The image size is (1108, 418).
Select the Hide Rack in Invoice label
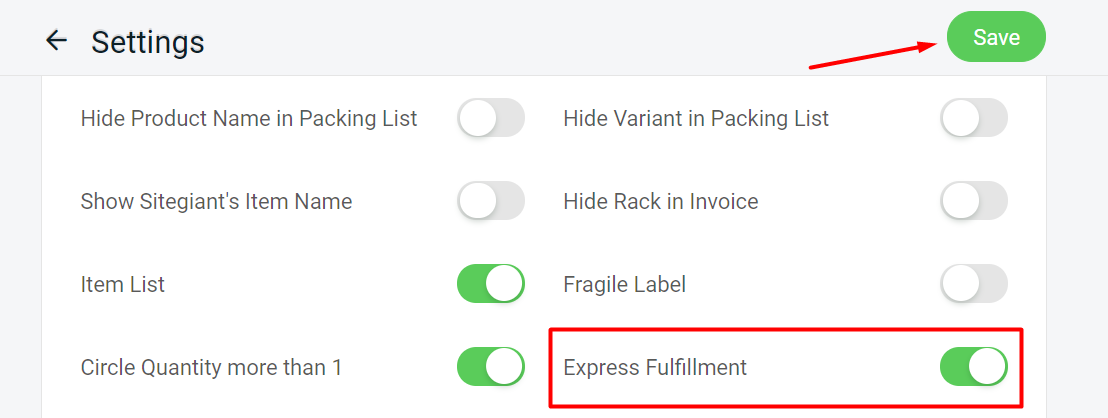tap(661, 201)
